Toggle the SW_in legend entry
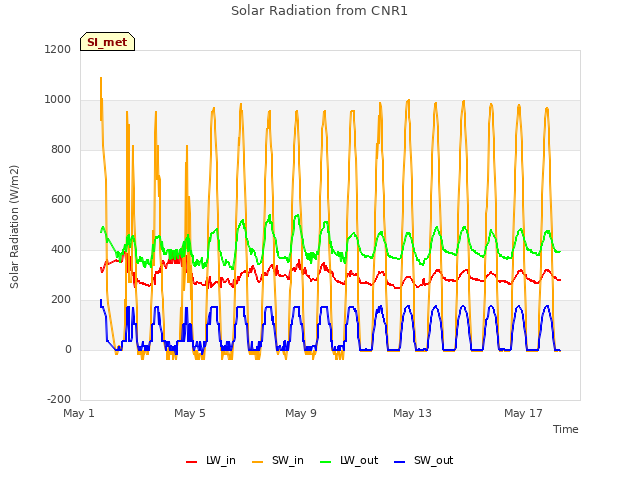 (278, 460)
